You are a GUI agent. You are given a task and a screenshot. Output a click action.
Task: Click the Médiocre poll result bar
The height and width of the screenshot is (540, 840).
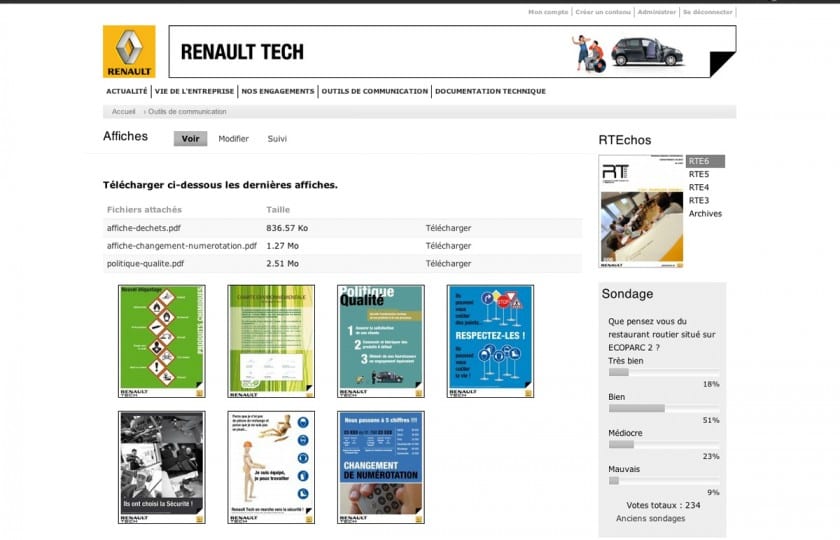(x=664, y=445)
